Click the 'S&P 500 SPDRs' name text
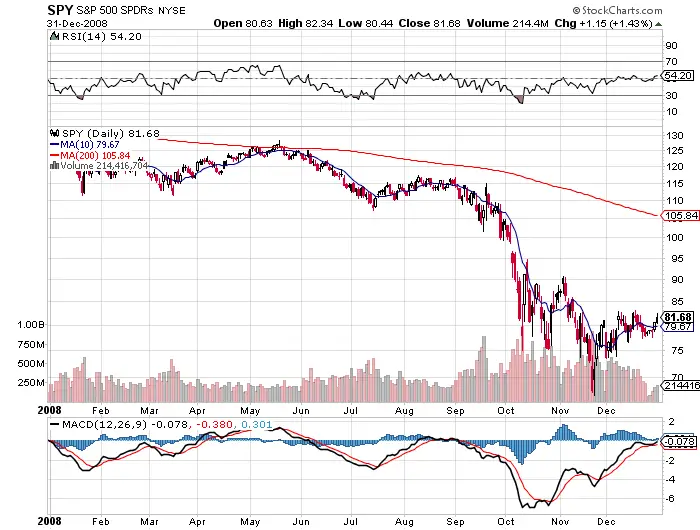Viewport: 700px width, 530px height. coord(115,10)
